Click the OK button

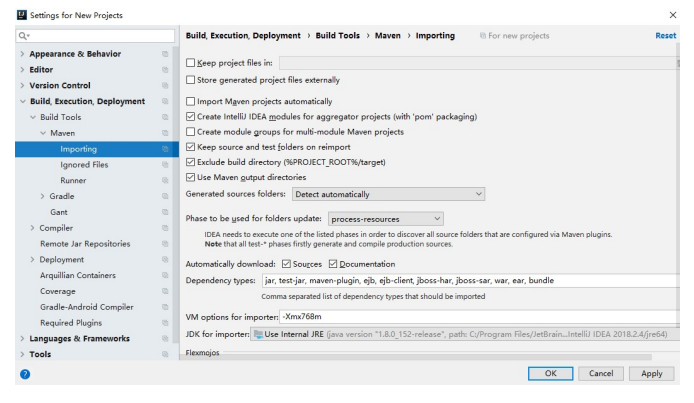(x=550, y=373)
